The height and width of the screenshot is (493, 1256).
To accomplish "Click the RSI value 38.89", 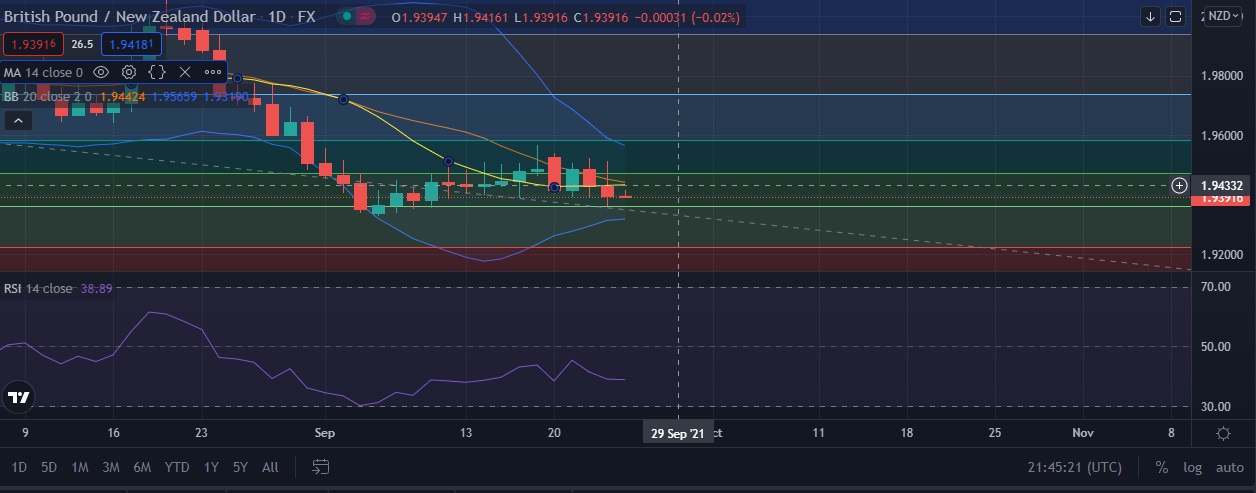I will coord(97,288).
